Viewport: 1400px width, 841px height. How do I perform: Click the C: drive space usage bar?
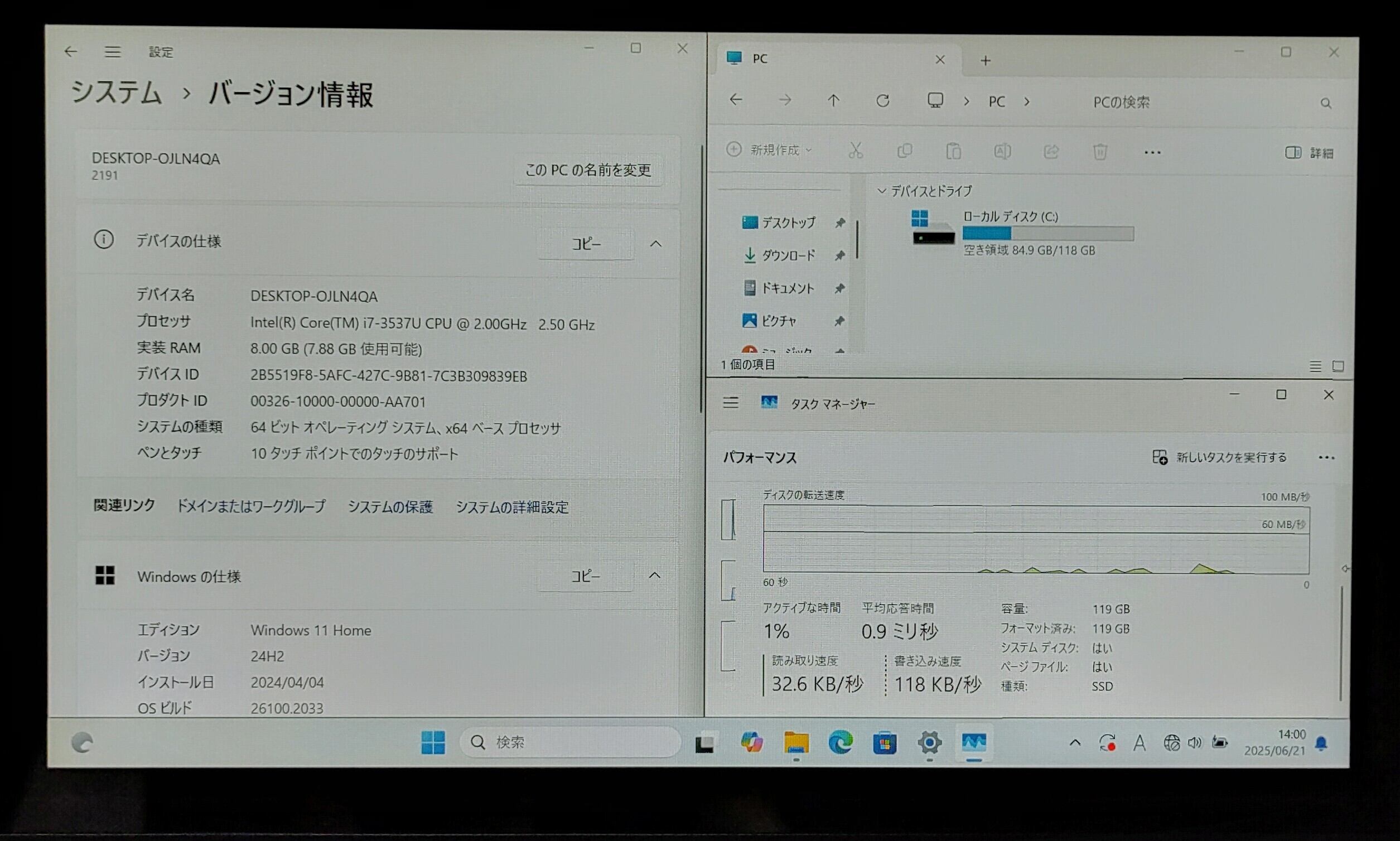point(1048,233)
